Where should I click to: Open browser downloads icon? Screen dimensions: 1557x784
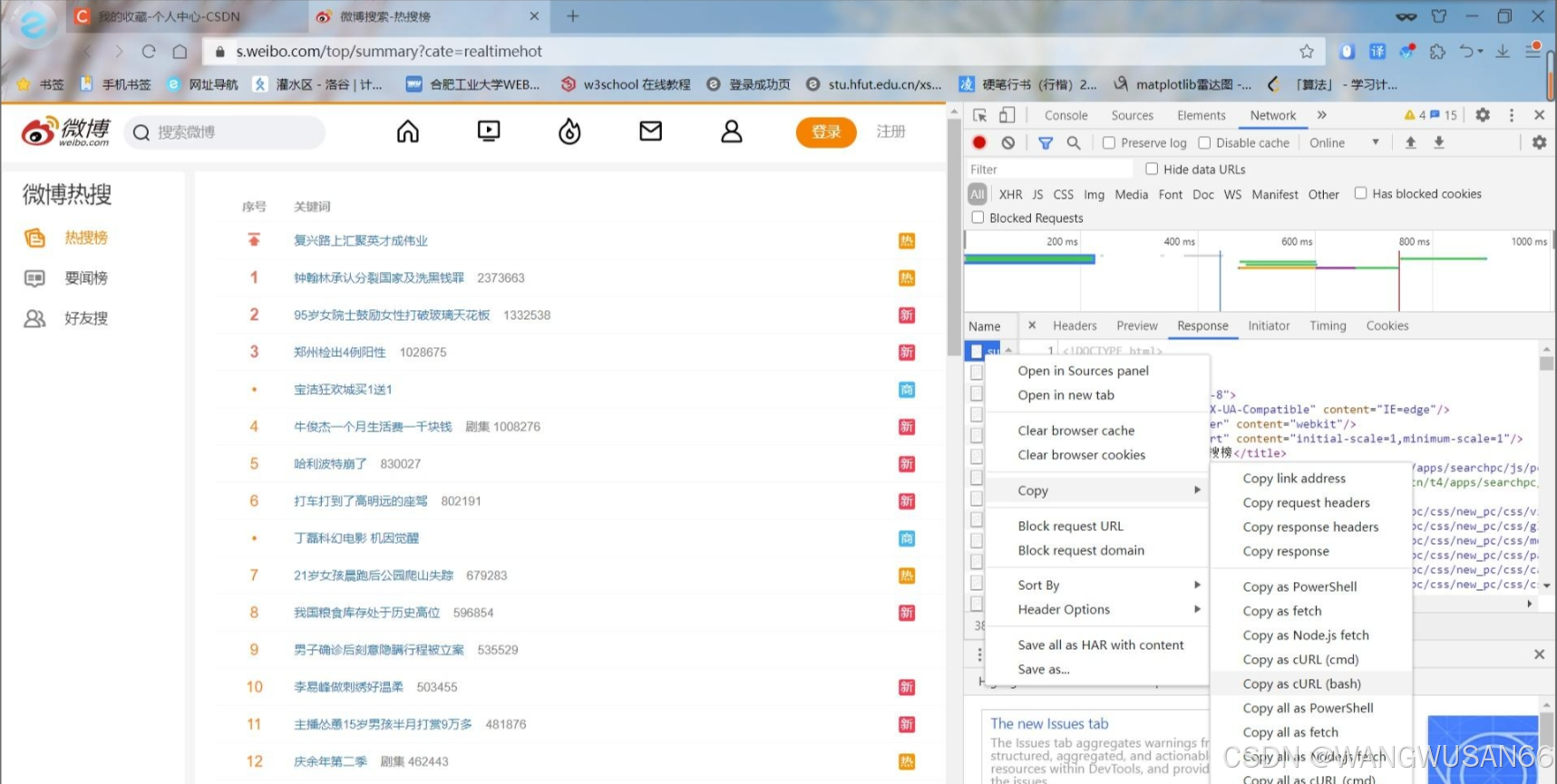1503,52
